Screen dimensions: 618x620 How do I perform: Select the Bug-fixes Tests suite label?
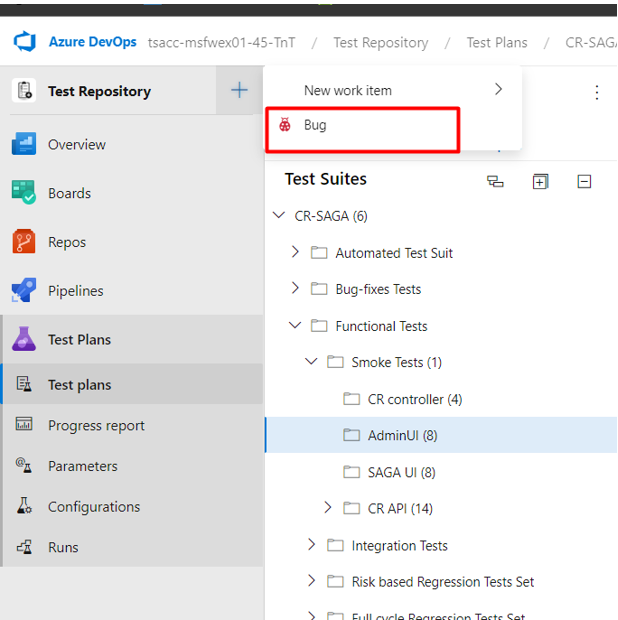coord(378,289)
